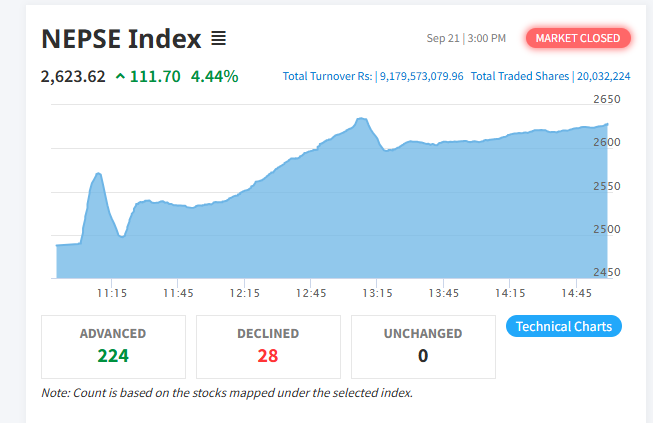Click the index value 2,623.62
Image resolution: width=653 pixels, height=423 pixels.
tap(73, 76)
